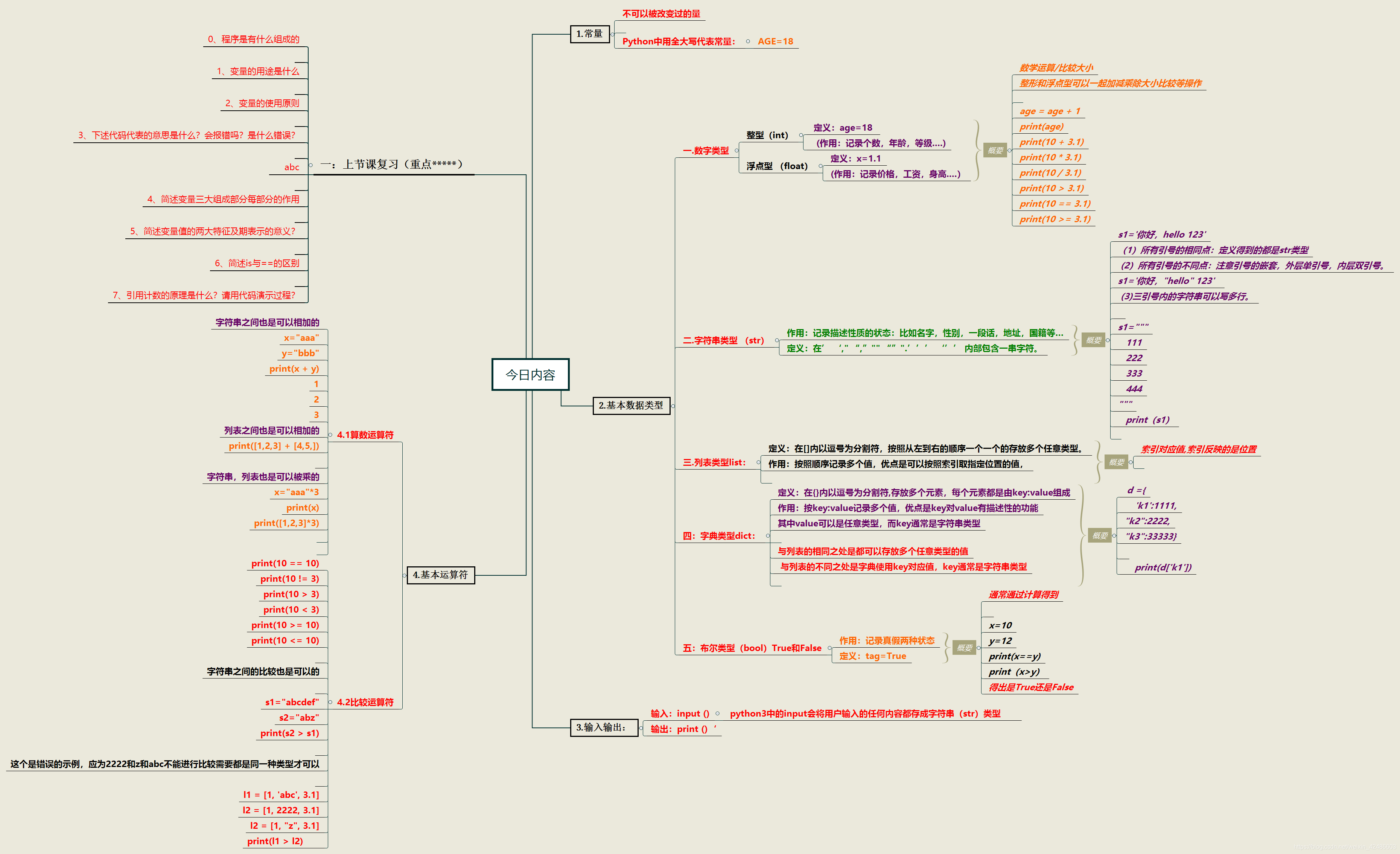
Task: Click the 索引对应值,索引反映的是位置 note
Action: coord(1198,449)
